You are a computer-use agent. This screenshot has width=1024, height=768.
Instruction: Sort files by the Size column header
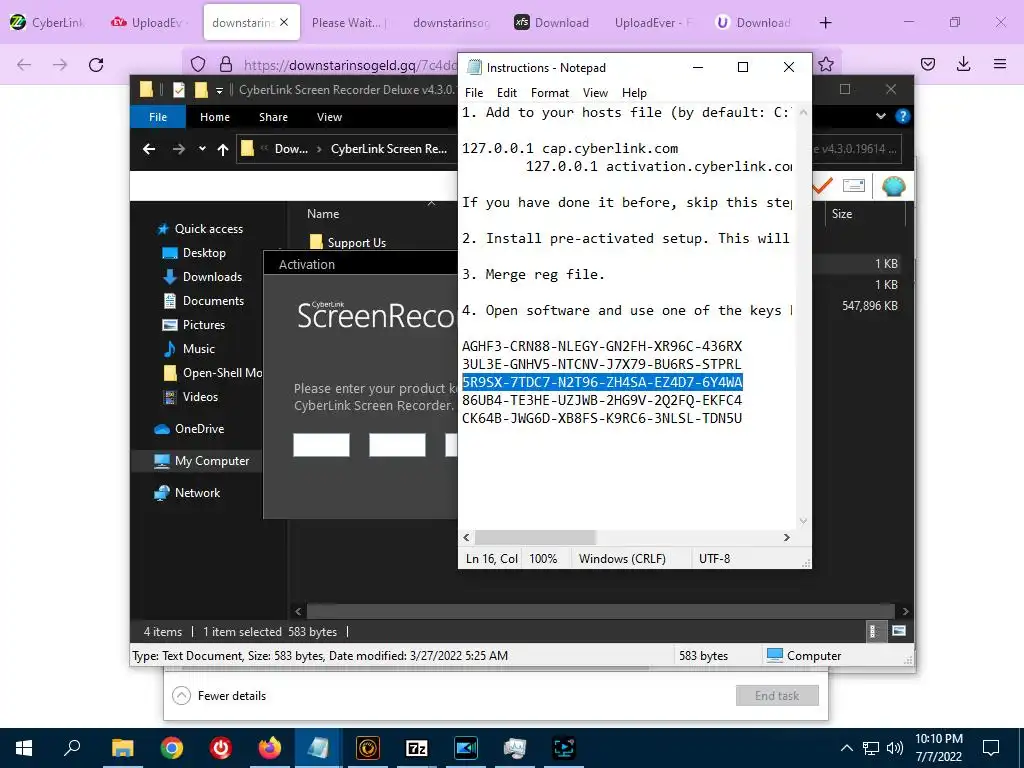click(842, 214)
